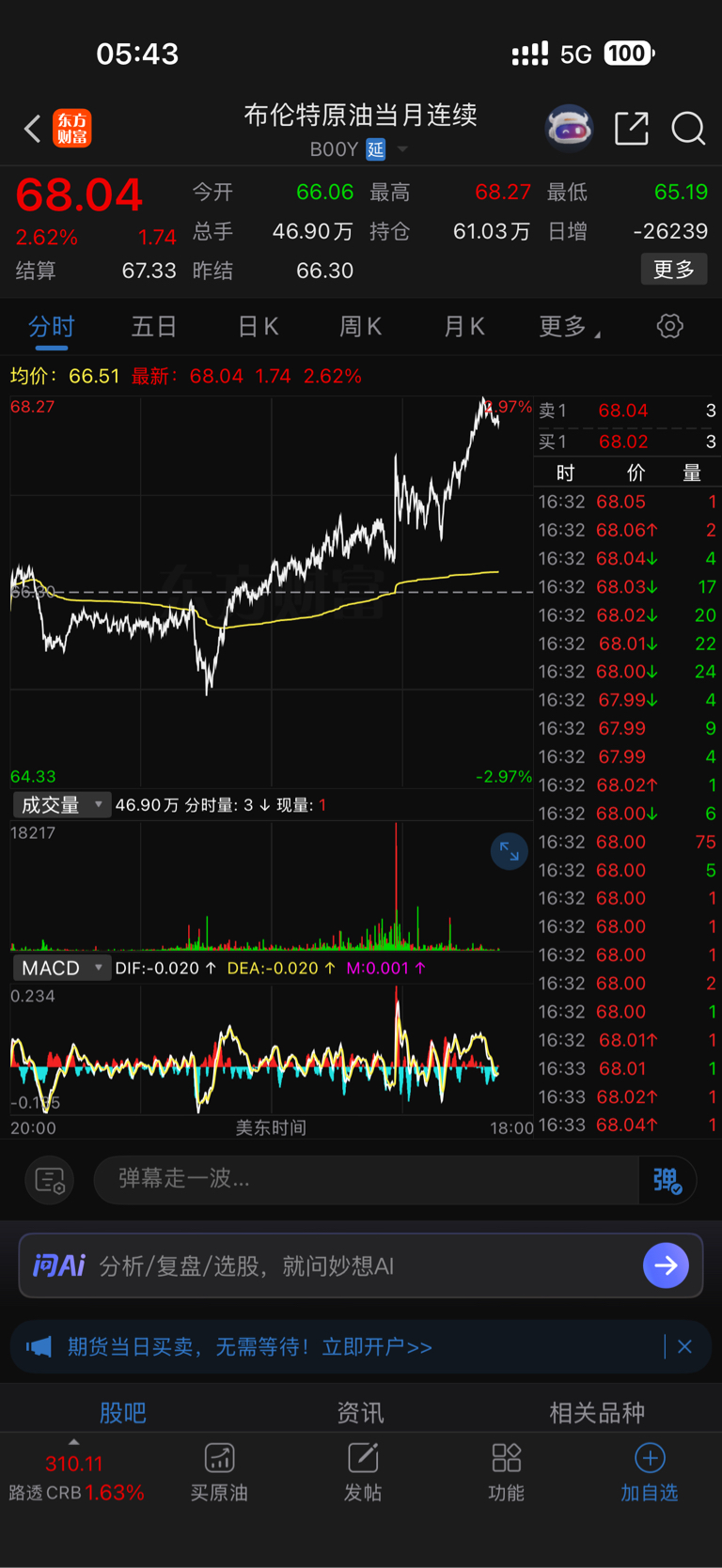The height and width of the screenshot is (1568, 722).
Task: Tap the 日增 -26239 value
Action: [x=670, y=231]
